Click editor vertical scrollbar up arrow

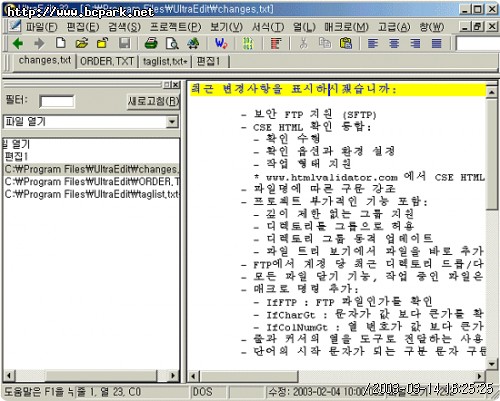tap(492, 92)
